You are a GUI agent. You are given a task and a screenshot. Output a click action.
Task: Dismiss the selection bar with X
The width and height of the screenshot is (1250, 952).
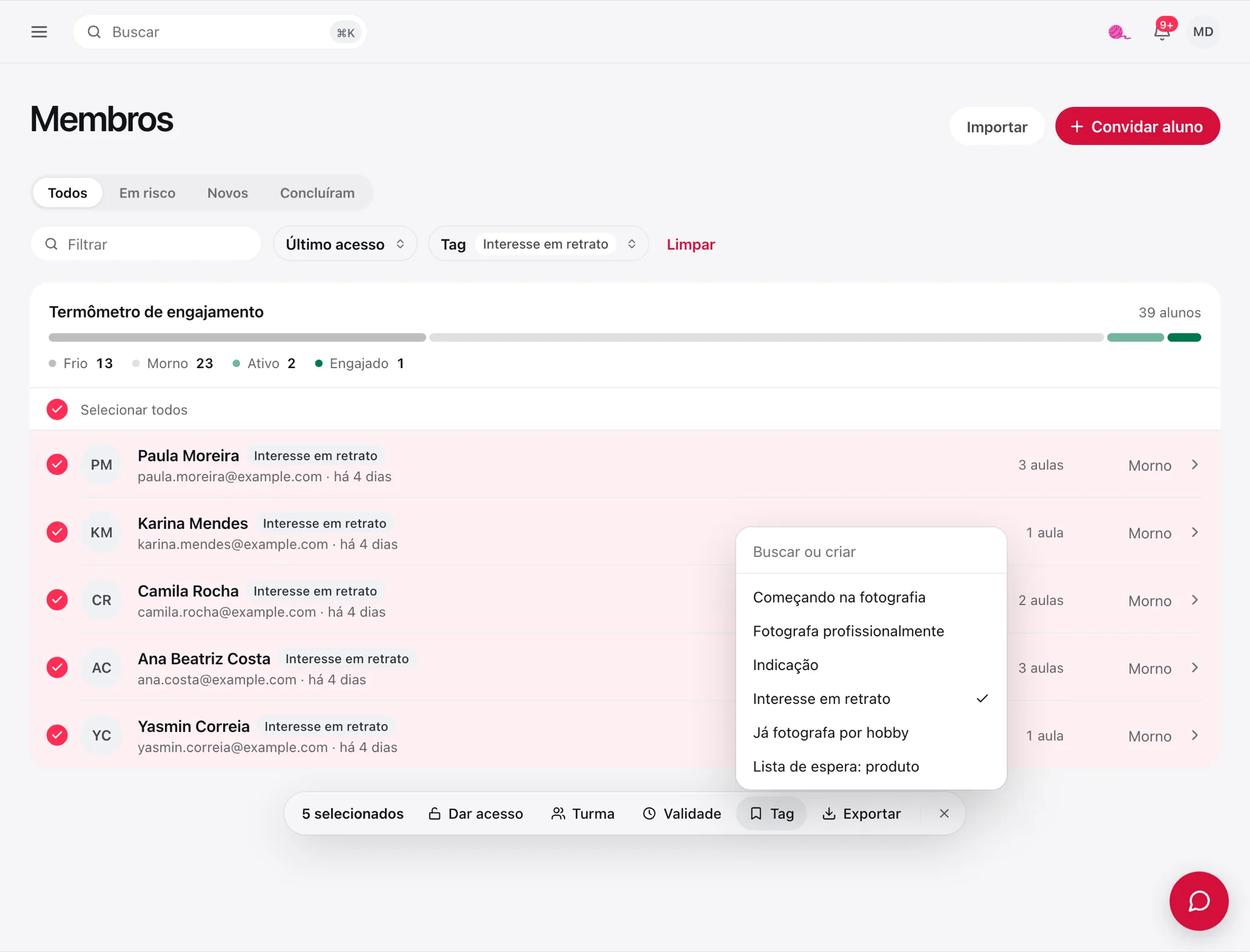[944, 813]
